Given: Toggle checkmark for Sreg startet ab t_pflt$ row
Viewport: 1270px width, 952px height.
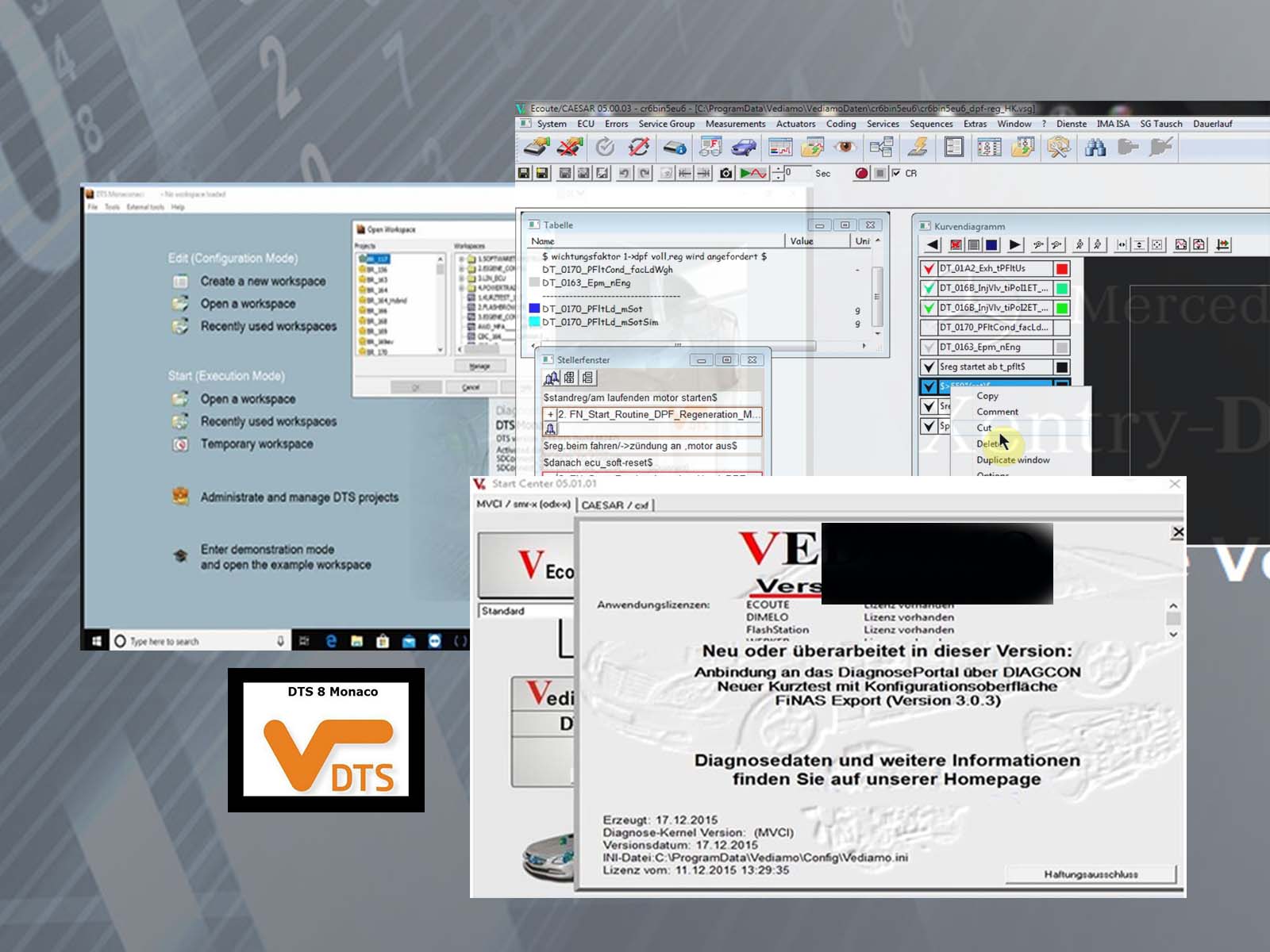Looking at the screenshot, I should pos(929,367).
